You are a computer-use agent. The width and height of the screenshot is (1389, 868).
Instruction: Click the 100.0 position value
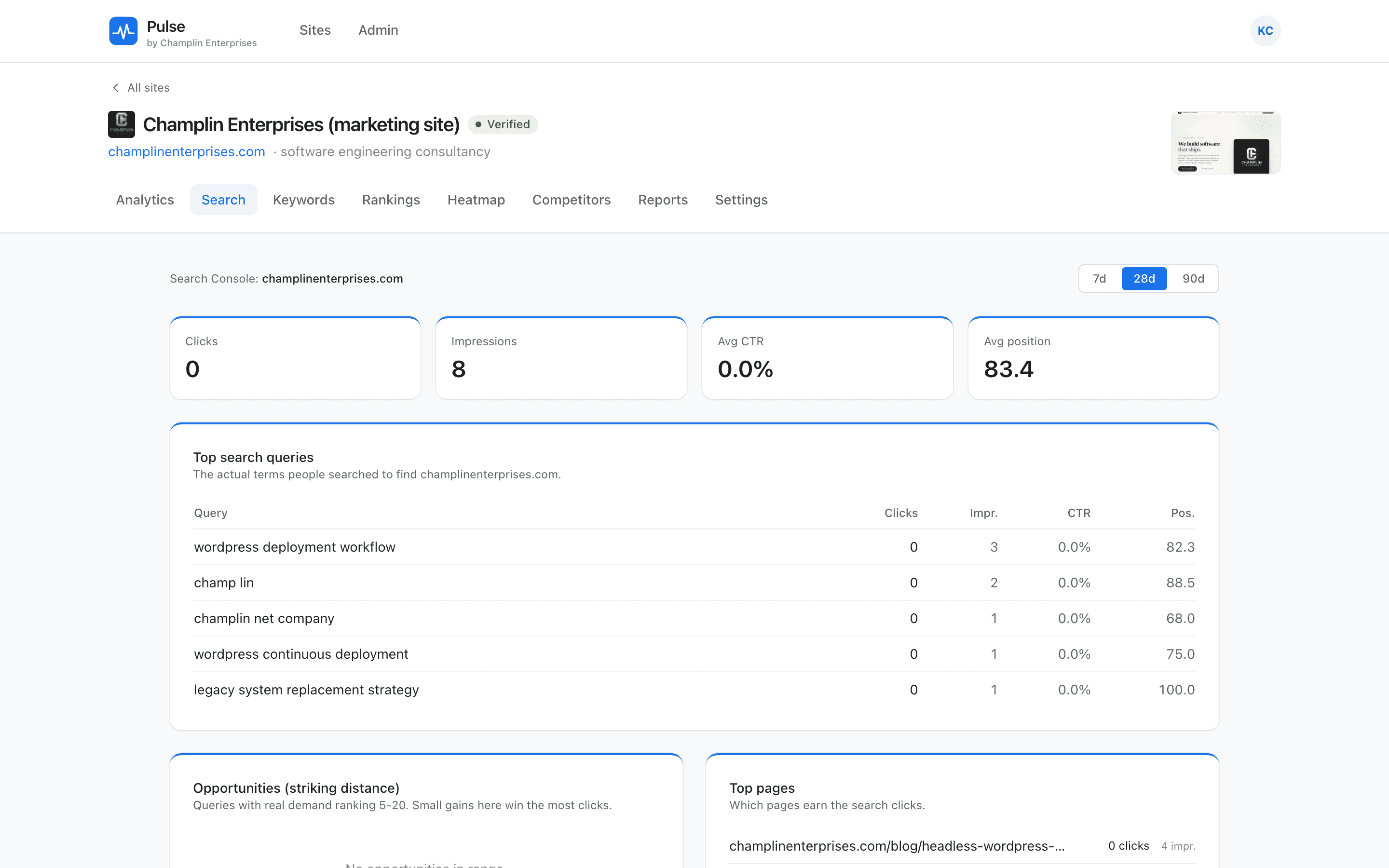click(x=1177, y=690)
